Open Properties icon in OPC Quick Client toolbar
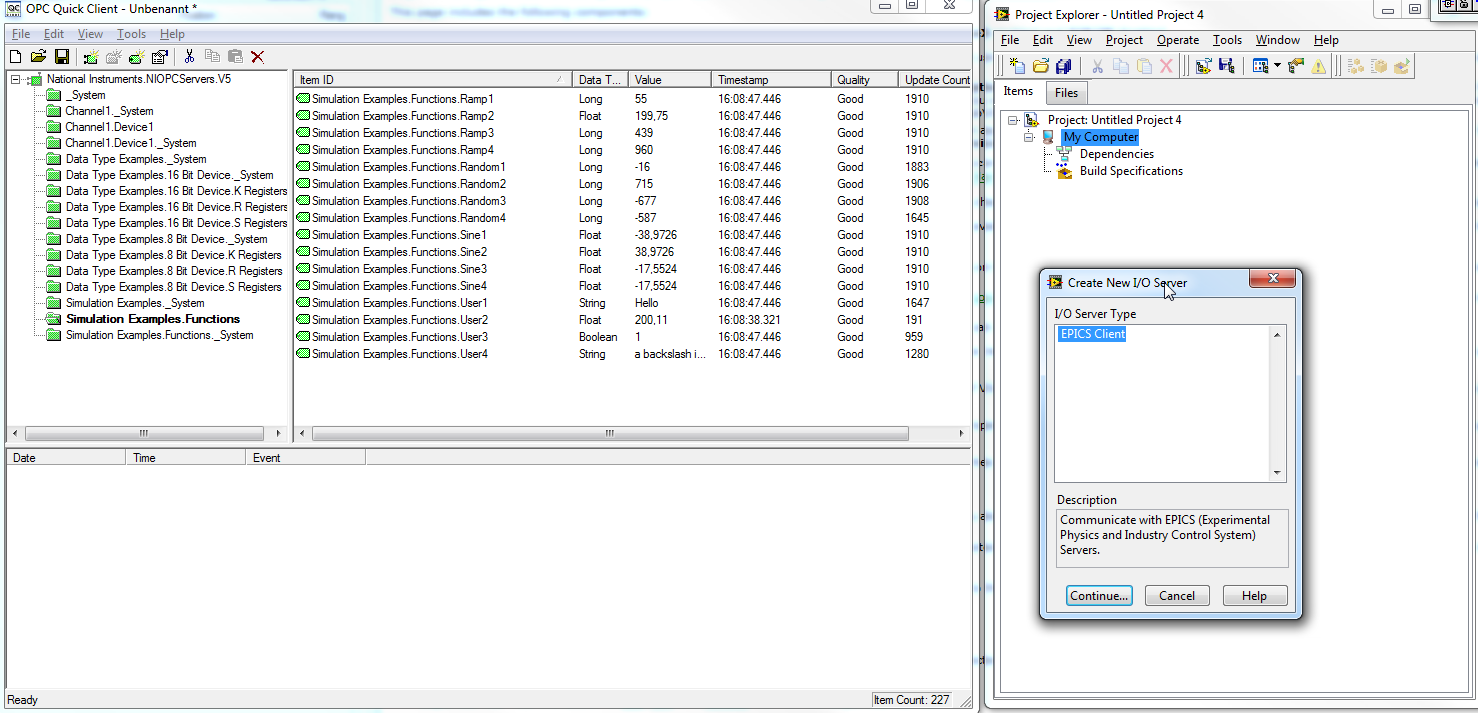 (159, 57)
